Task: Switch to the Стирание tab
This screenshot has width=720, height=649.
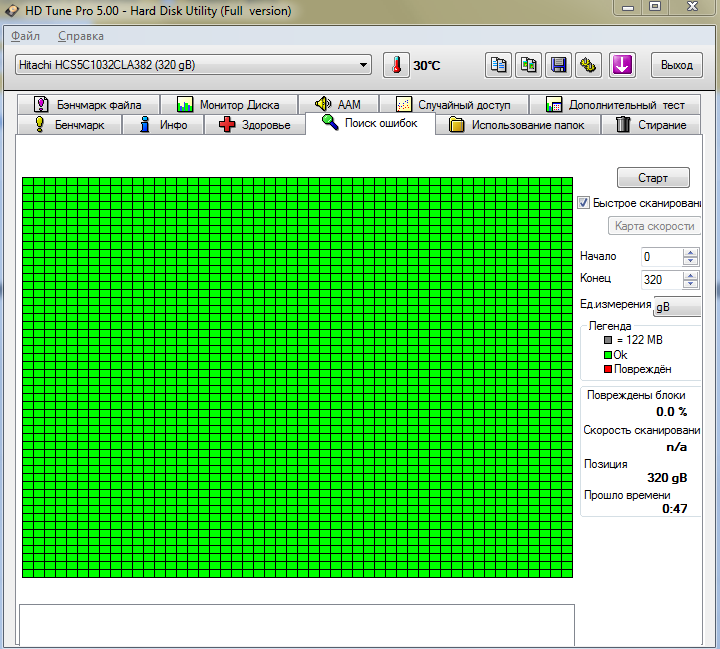Action: click(651, 125)
